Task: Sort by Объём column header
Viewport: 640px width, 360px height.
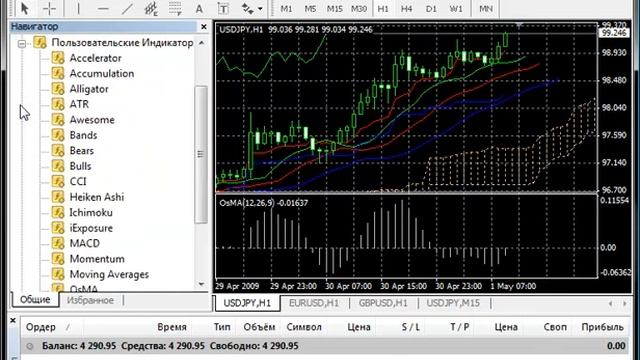Action: tap(259, 327)
